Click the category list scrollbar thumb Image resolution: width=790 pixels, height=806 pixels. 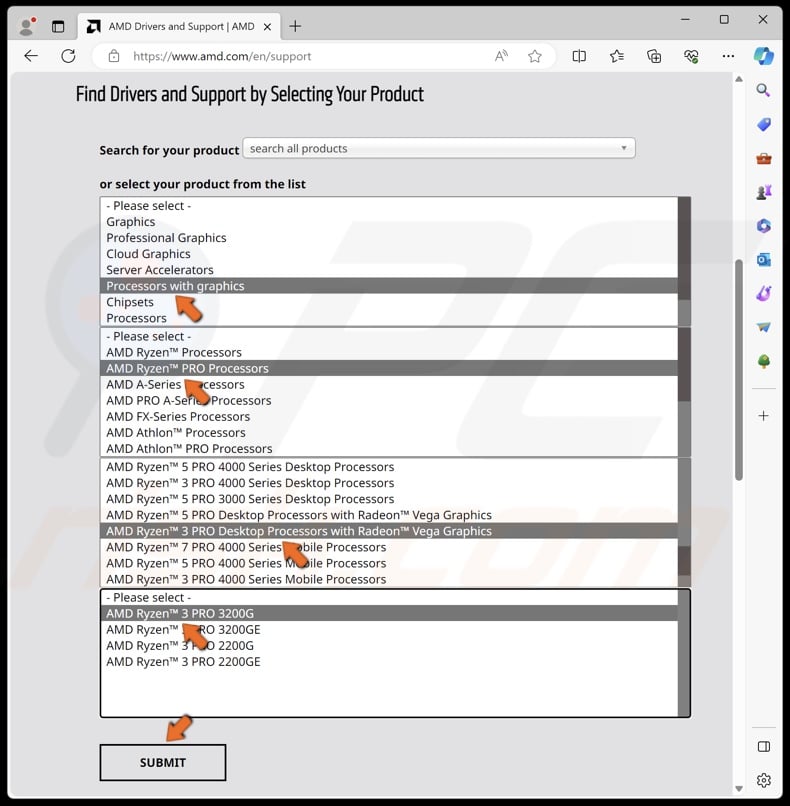tap(684, 248)
